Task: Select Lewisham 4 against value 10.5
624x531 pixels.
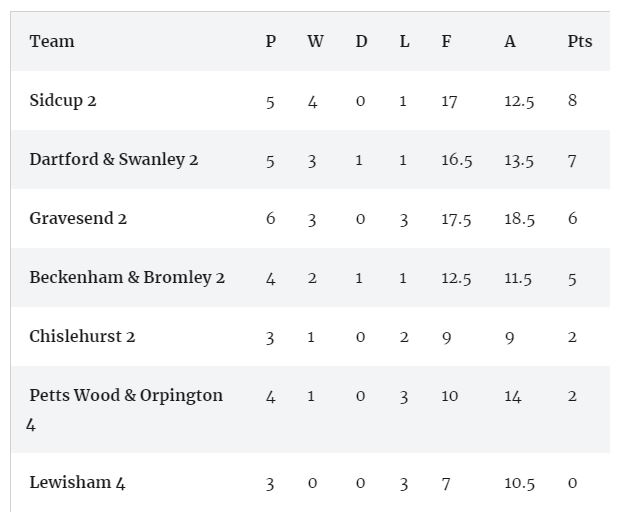Action: 519,483
